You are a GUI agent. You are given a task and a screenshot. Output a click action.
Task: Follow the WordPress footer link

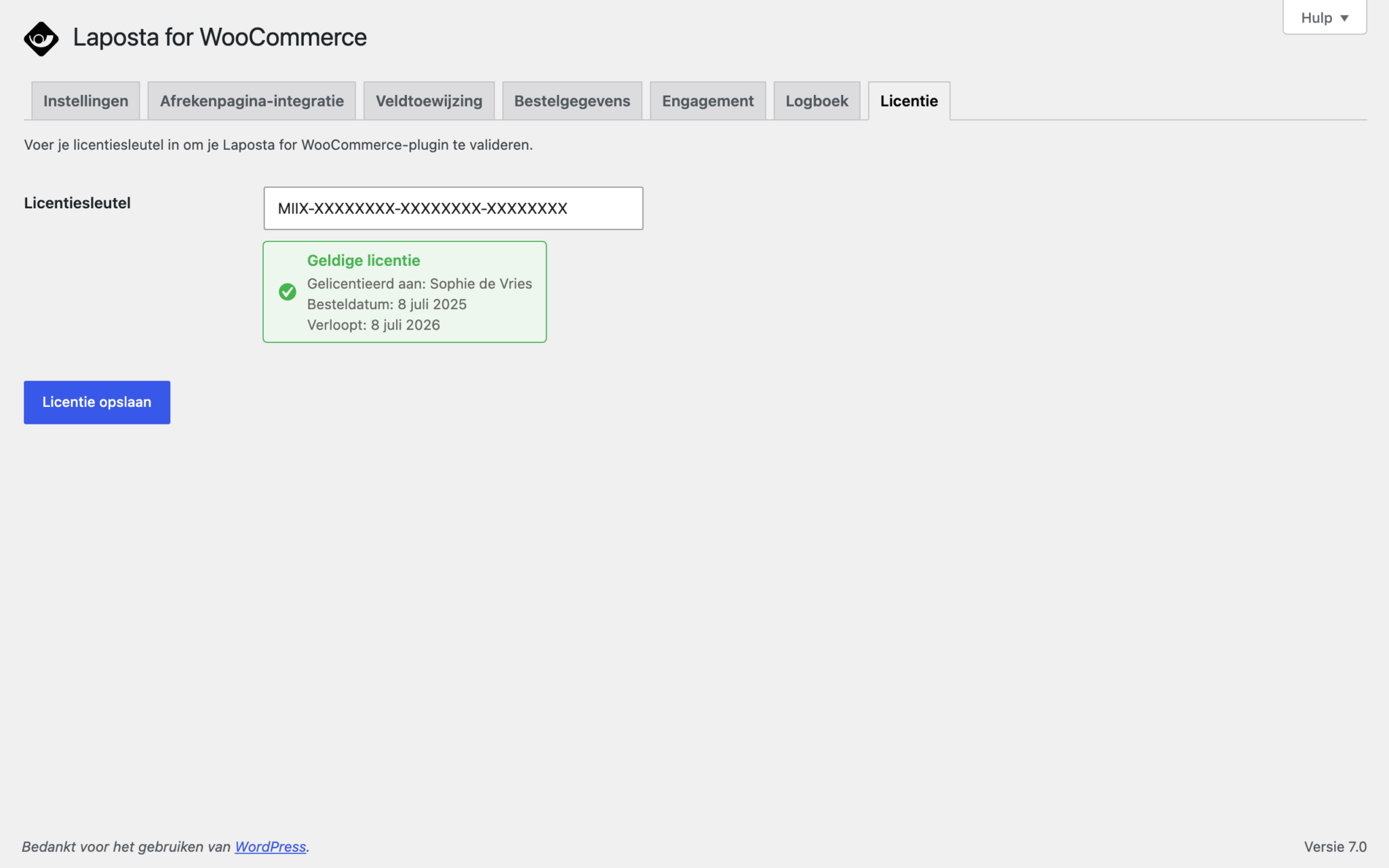271,846
